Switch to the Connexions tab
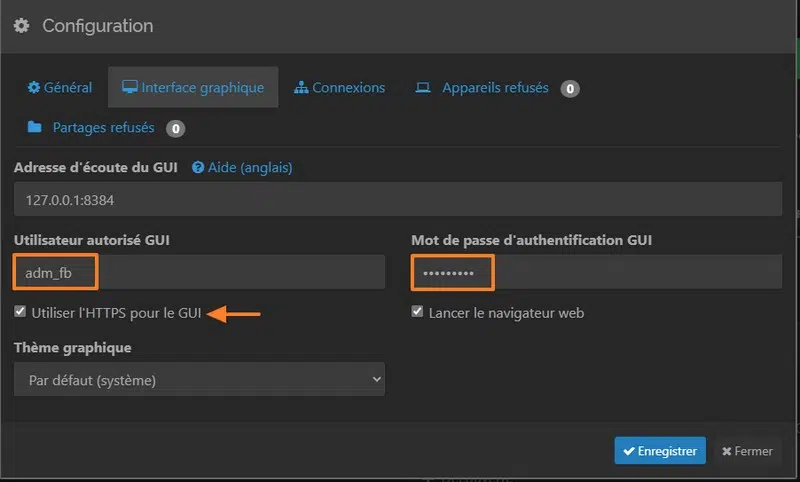This screenshot has height=482, width=800. pyautogui.click(x=340, y=88)
